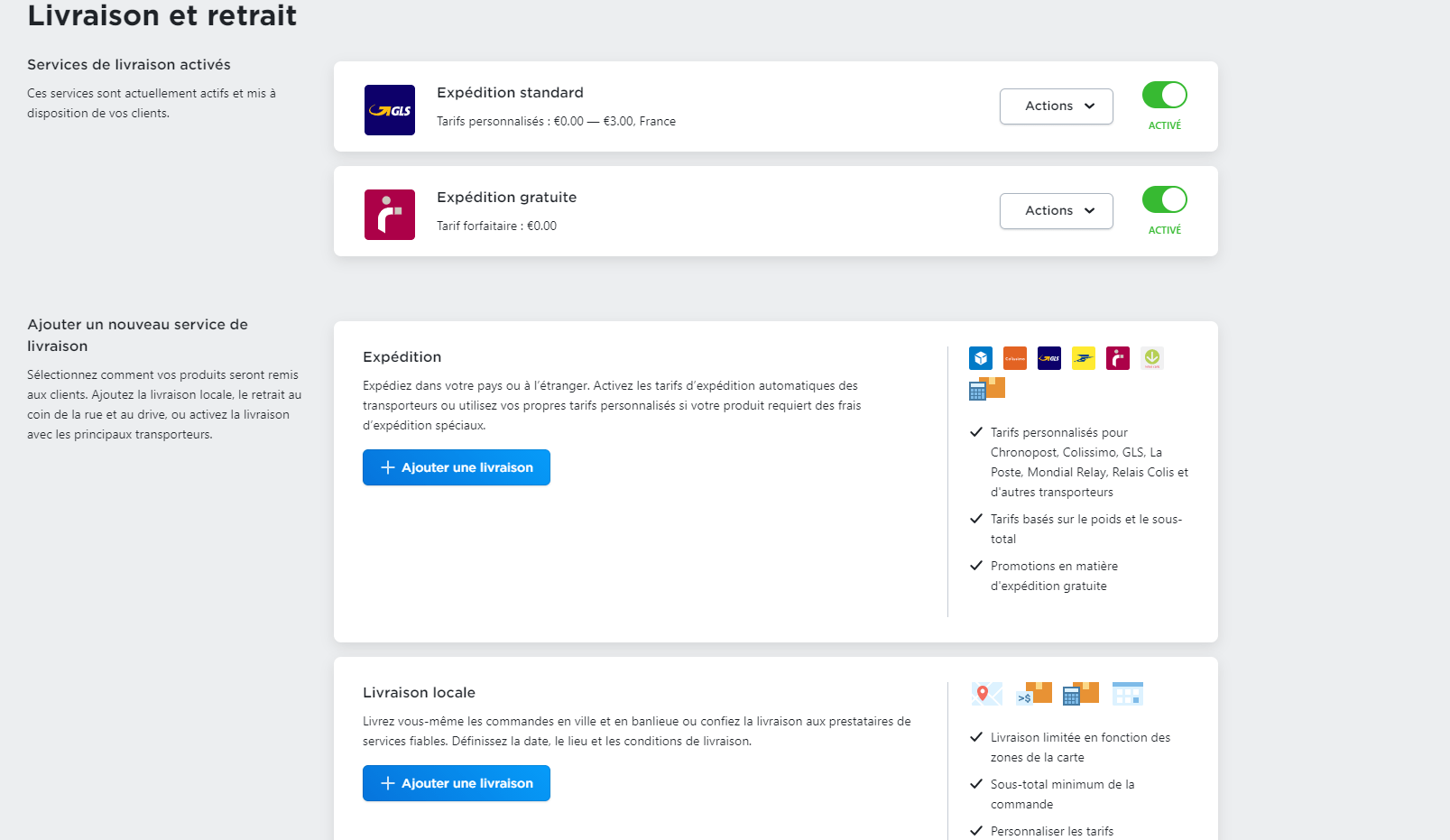The image size is (1450, 840).
Task: Expand the Actions menu for Expédition gratuite
Action: click(x=1056, y=211)
